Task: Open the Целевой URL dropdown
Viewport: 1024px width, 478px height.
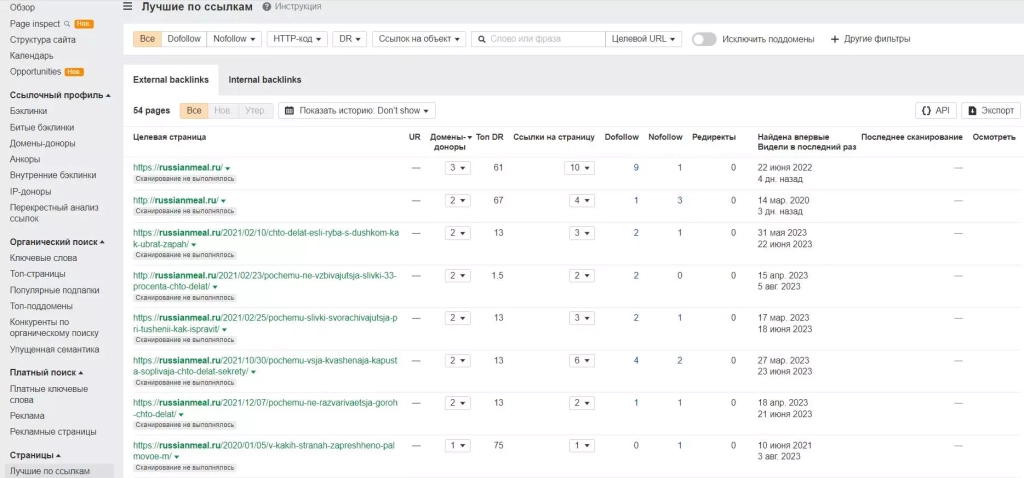Action: (644, 39)
